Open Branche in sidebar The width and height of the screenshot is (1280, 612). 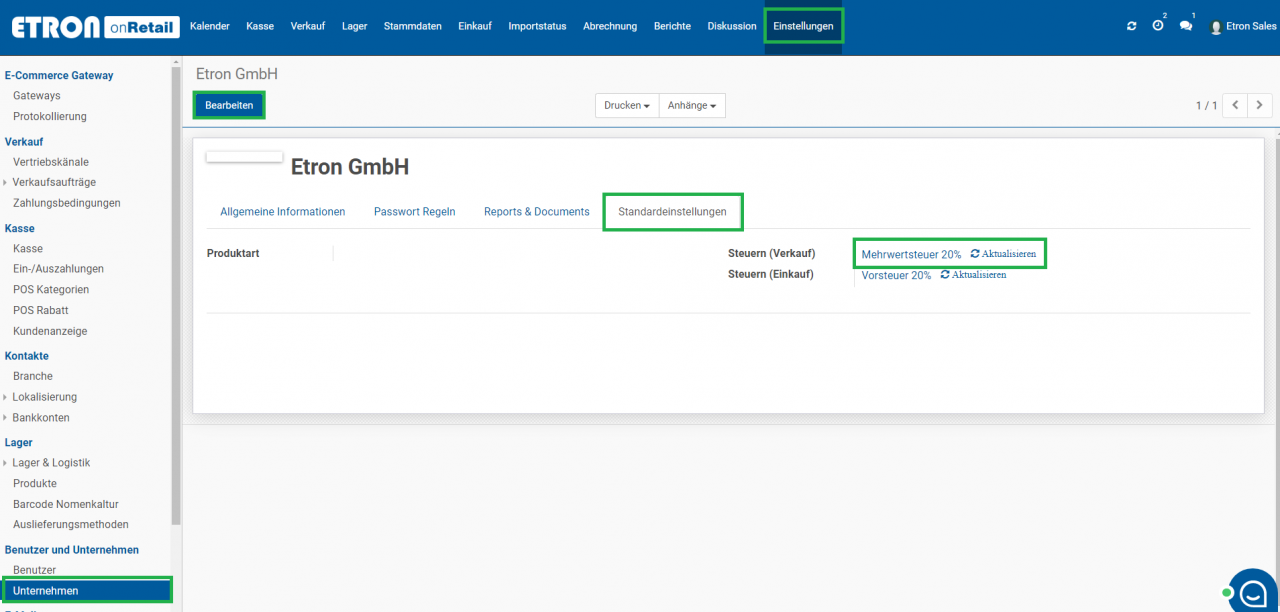pos(33,376)
